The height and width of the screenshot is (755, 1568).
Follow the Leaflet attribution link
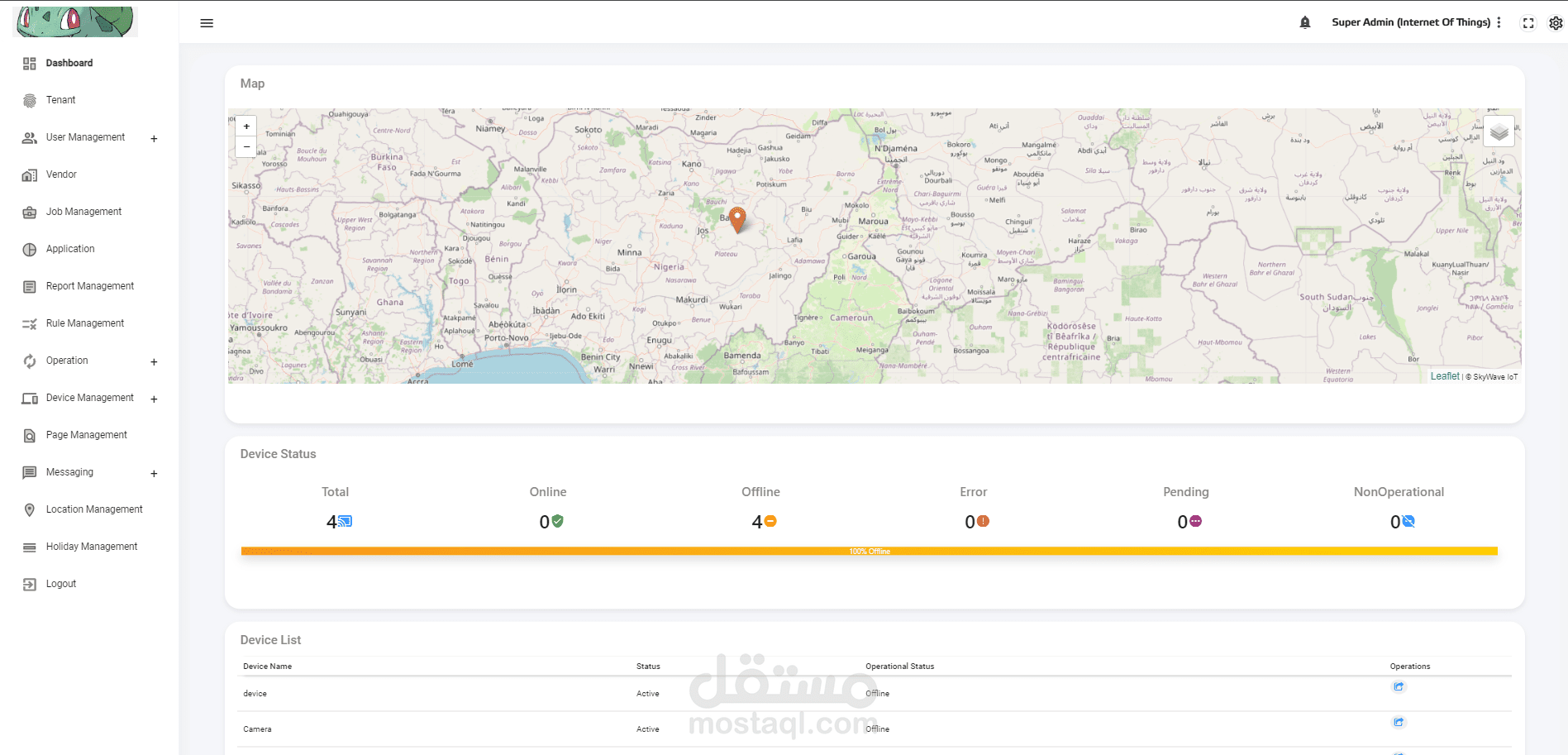pos(1445,376)
